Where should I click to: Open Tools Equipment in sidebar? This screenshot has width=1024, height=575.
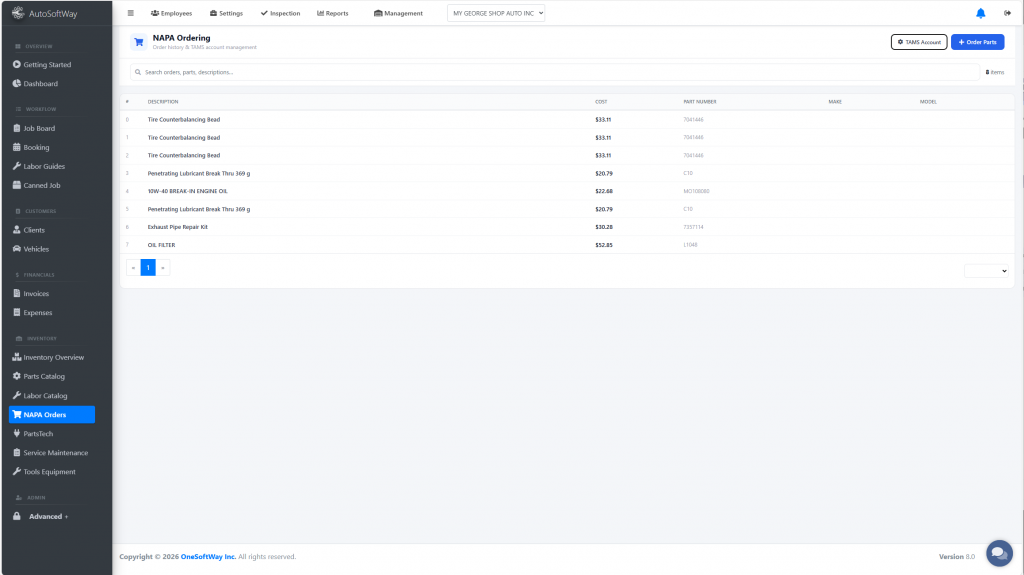[49, 471]
